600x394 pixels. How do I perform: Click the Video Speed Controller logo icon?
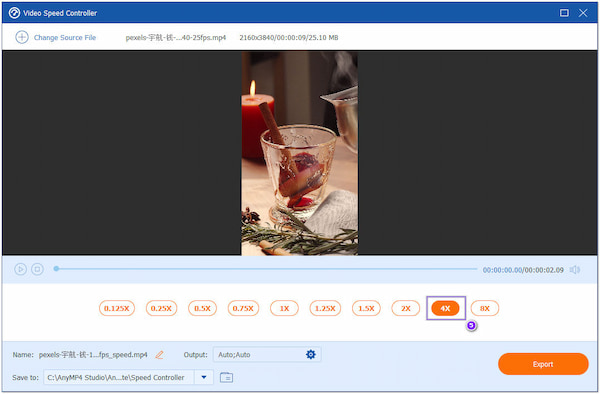[14, 13]
